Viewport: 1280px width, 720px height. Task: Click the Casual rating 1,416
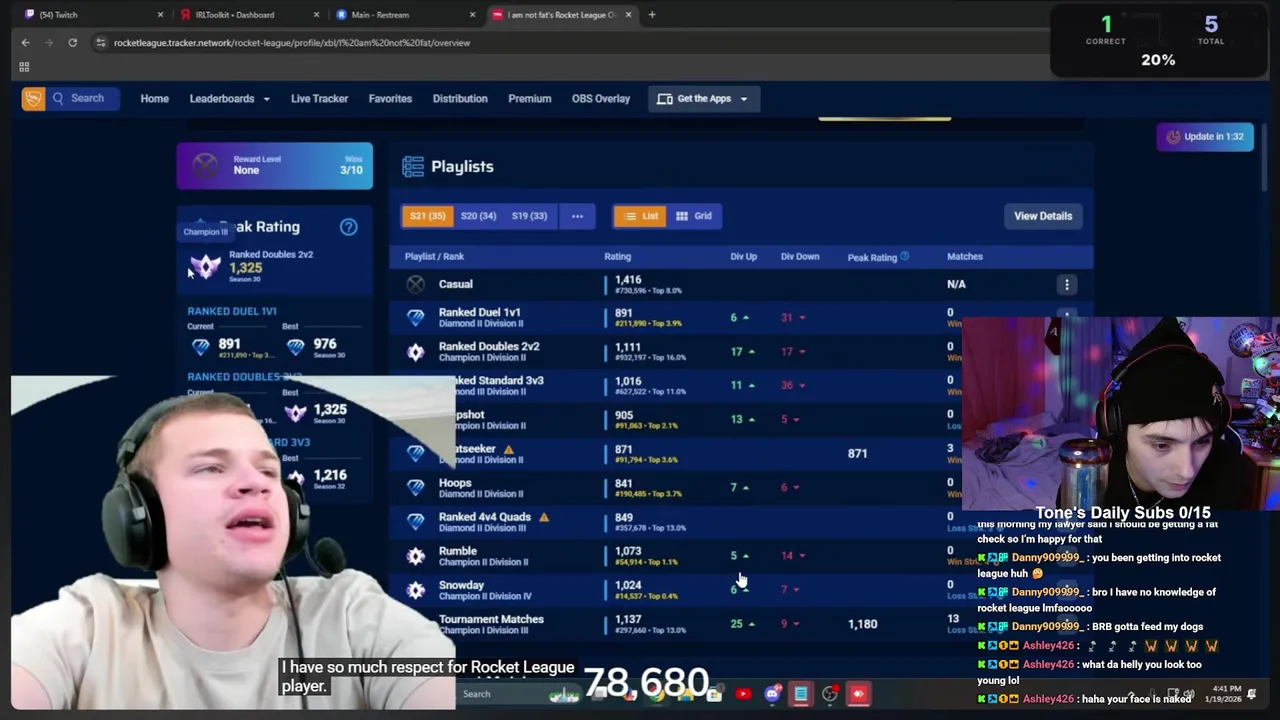[x=628, y=280]
